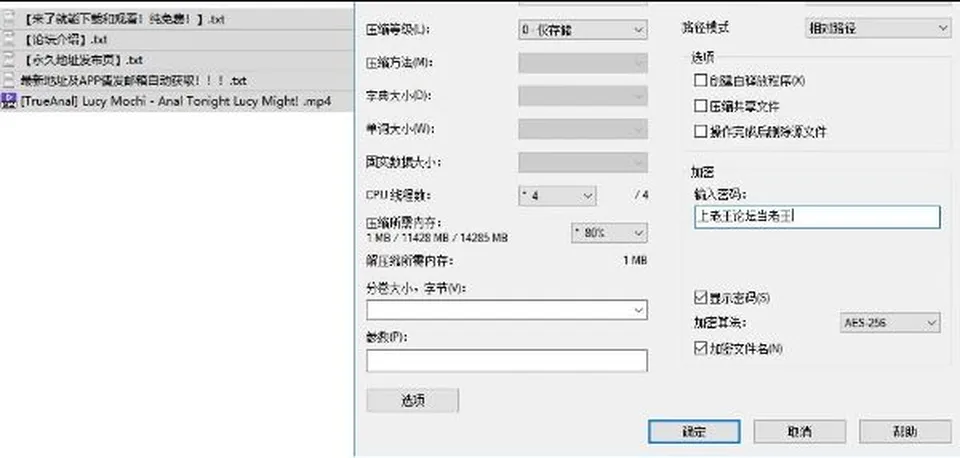Open the 压缩等级 dropdown showing 仅存储
The image size is (960, 458).
click(582, 29)
